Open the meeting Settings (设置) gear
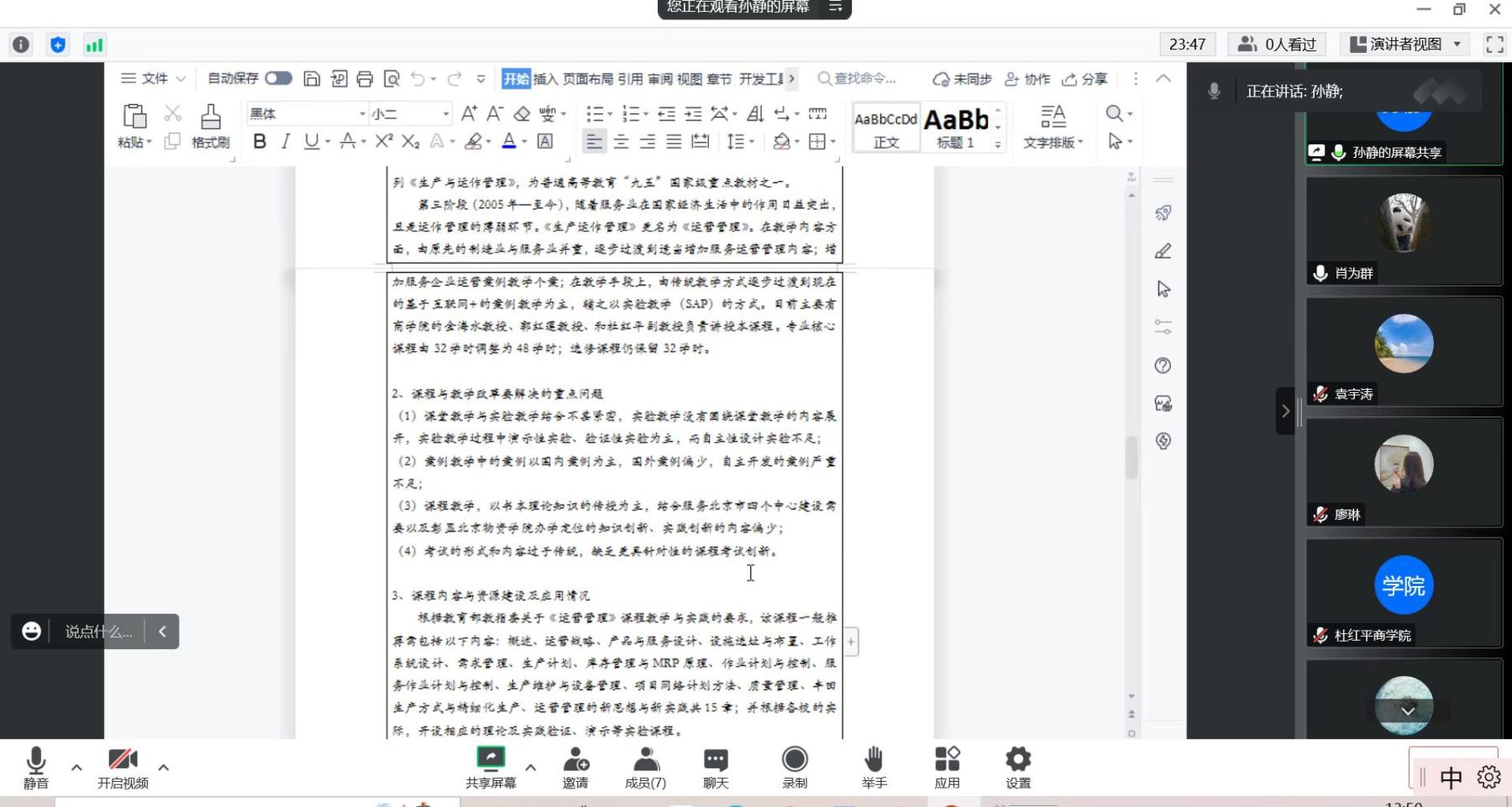Image resolution: width=1512 pixels, height=807 pixels. click(1018, 767)
